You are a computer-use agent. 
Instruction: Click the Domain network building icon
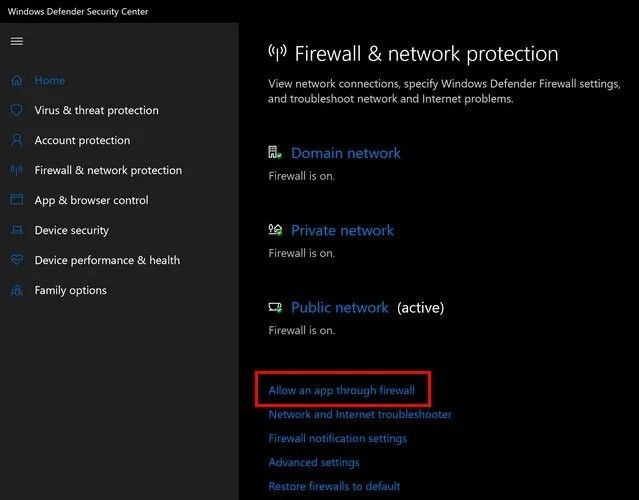(x=275, y=152)
